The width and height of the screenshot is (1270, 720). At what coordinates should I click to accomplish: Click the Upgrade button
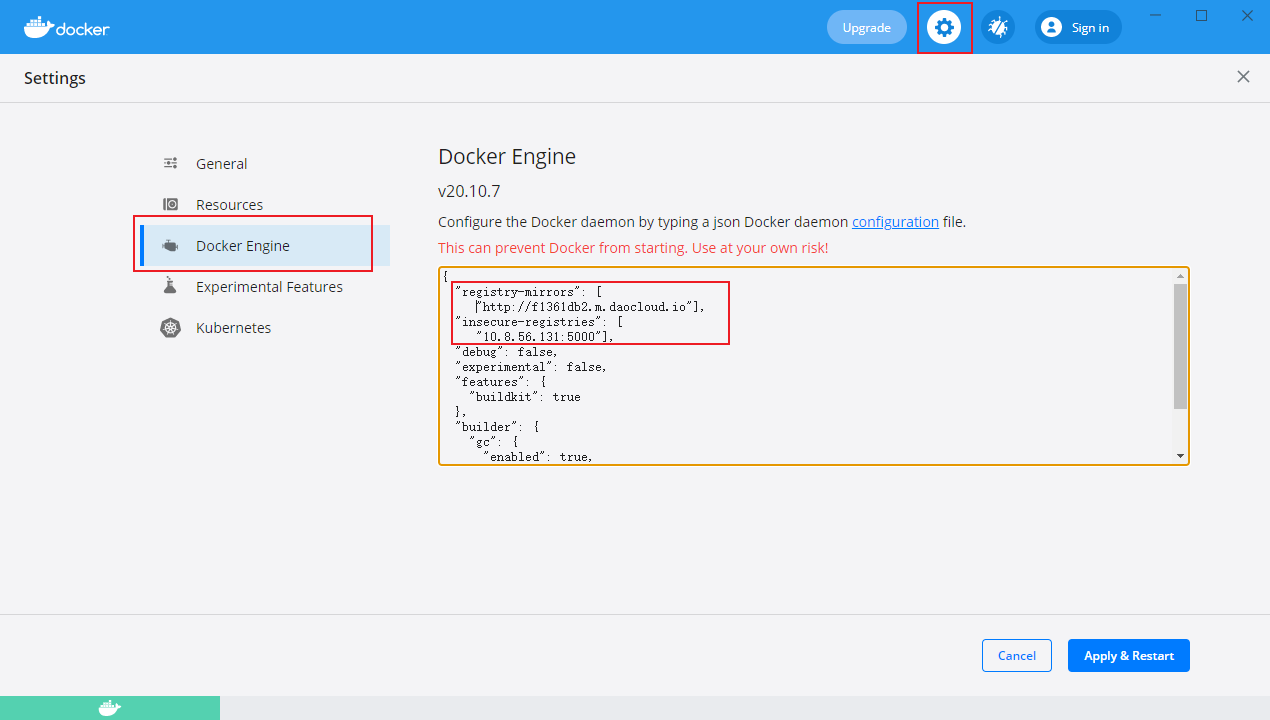point(866,27)
